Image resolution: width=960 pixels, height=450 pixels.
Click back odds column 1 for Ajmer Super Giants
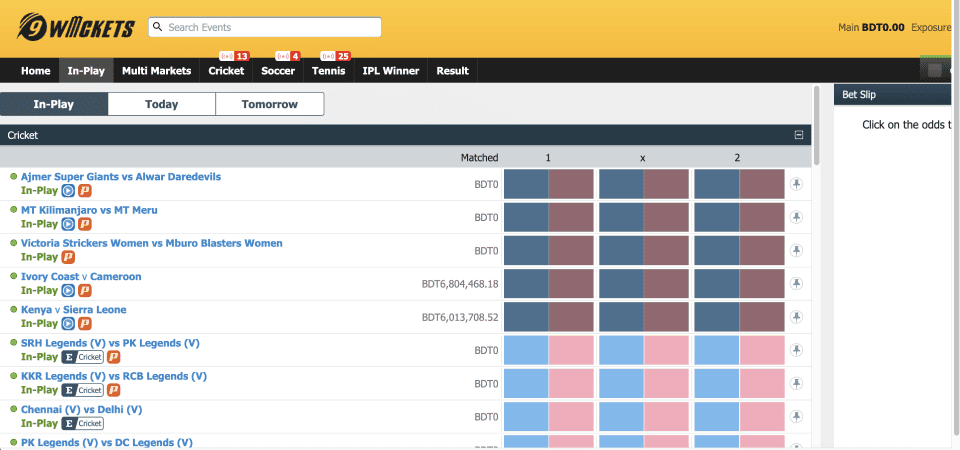coord(526,184)
